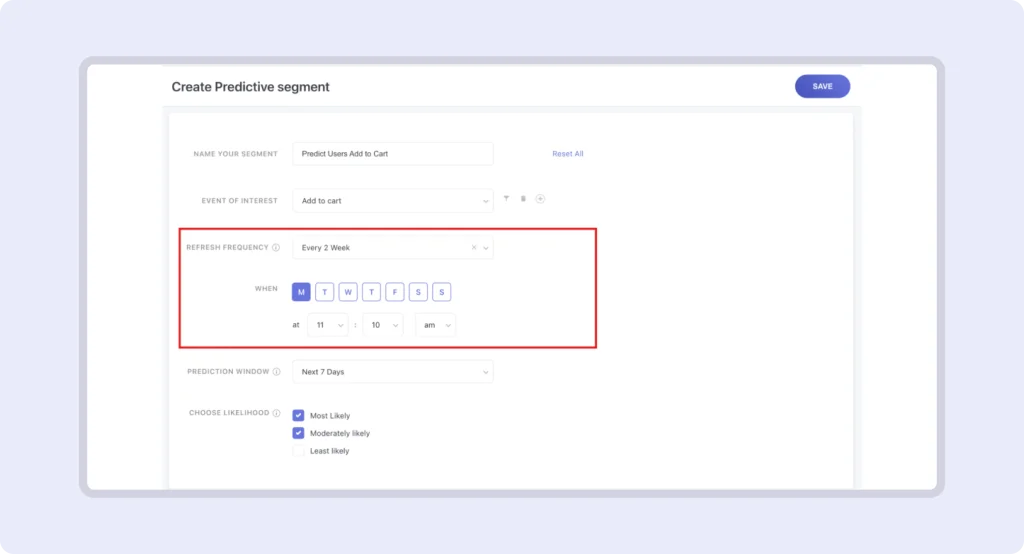
Task: Expand the am/pm dropdown
Action: 435,325
